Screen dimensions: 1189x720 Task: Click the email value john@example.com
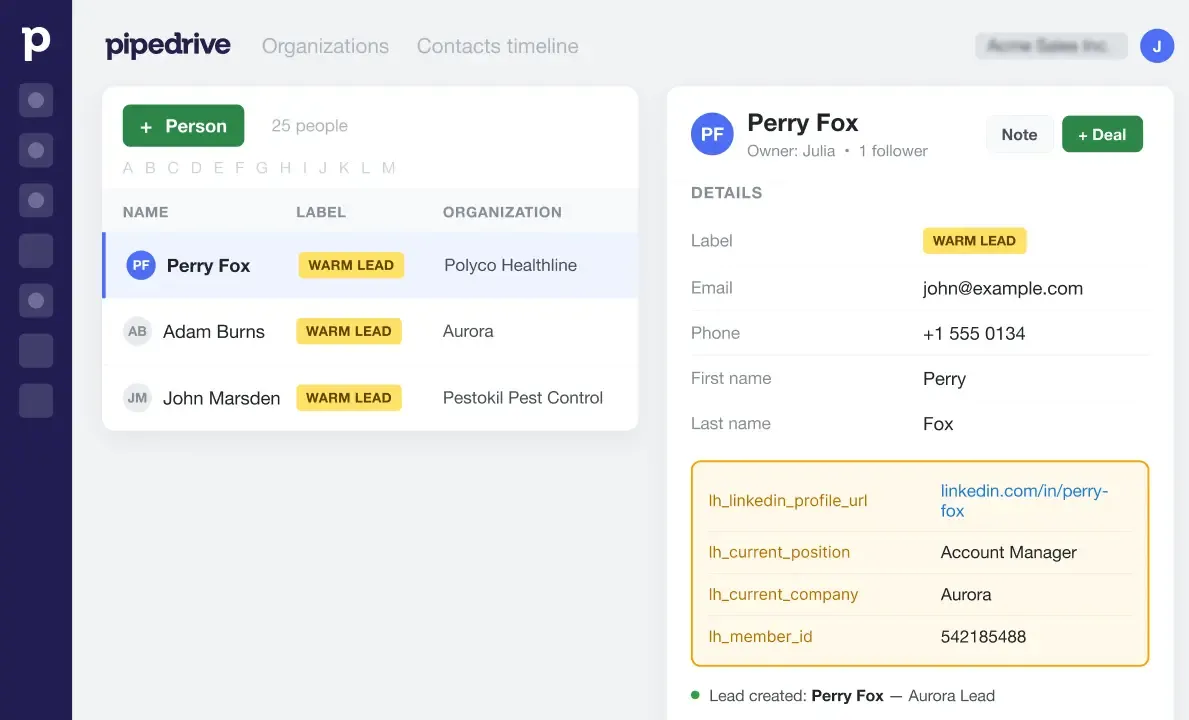(1002, 288)
